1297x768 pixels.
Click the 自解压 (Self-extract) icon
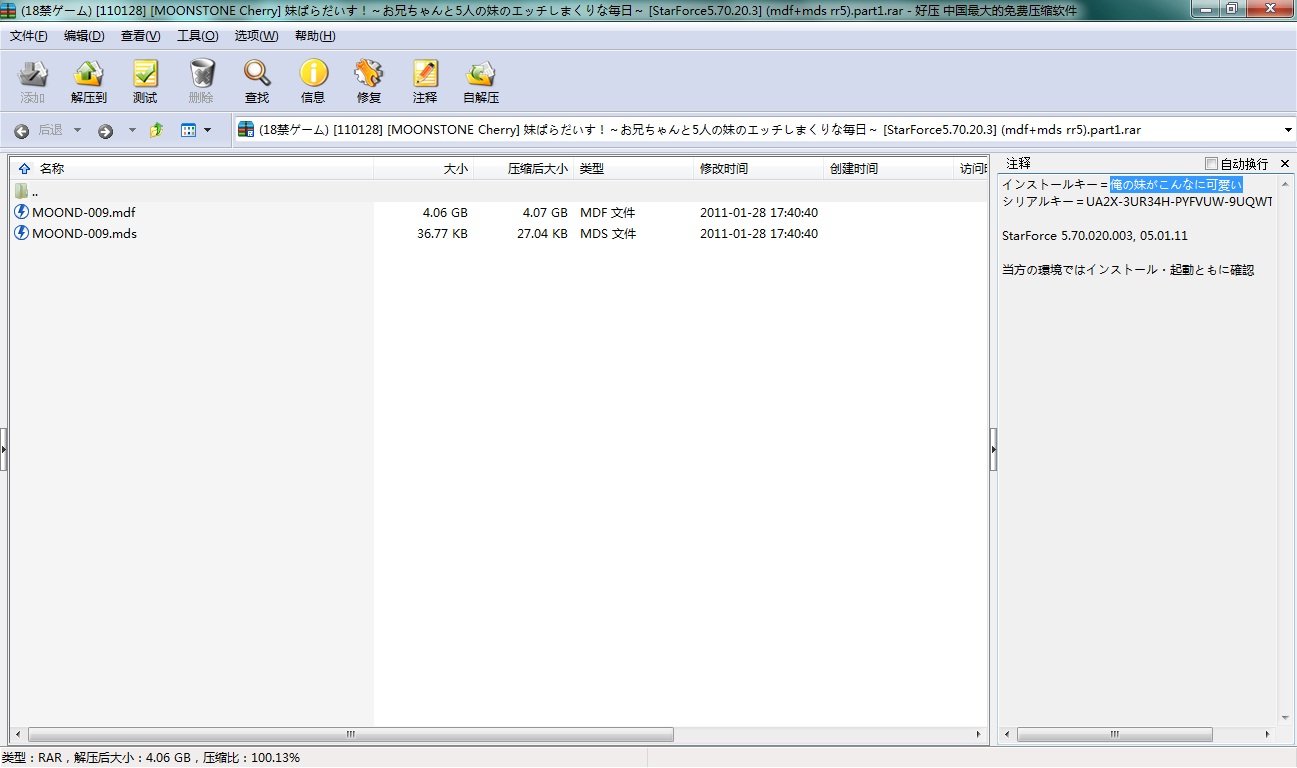coord(481,81)
